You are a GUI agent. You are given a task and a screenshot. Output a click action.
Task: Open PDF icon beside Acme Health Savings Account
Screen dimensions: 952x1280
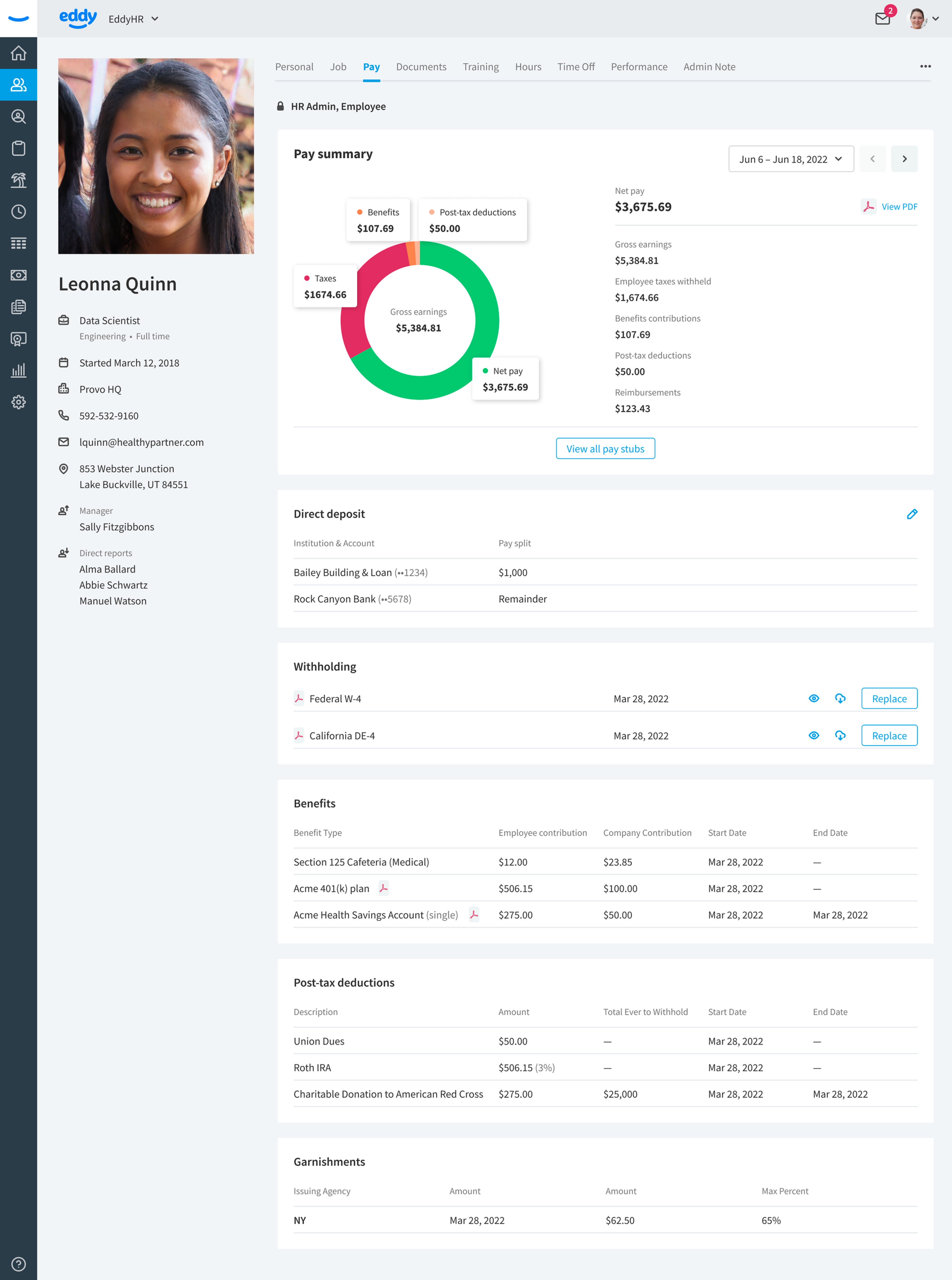(x=474, y=915)
